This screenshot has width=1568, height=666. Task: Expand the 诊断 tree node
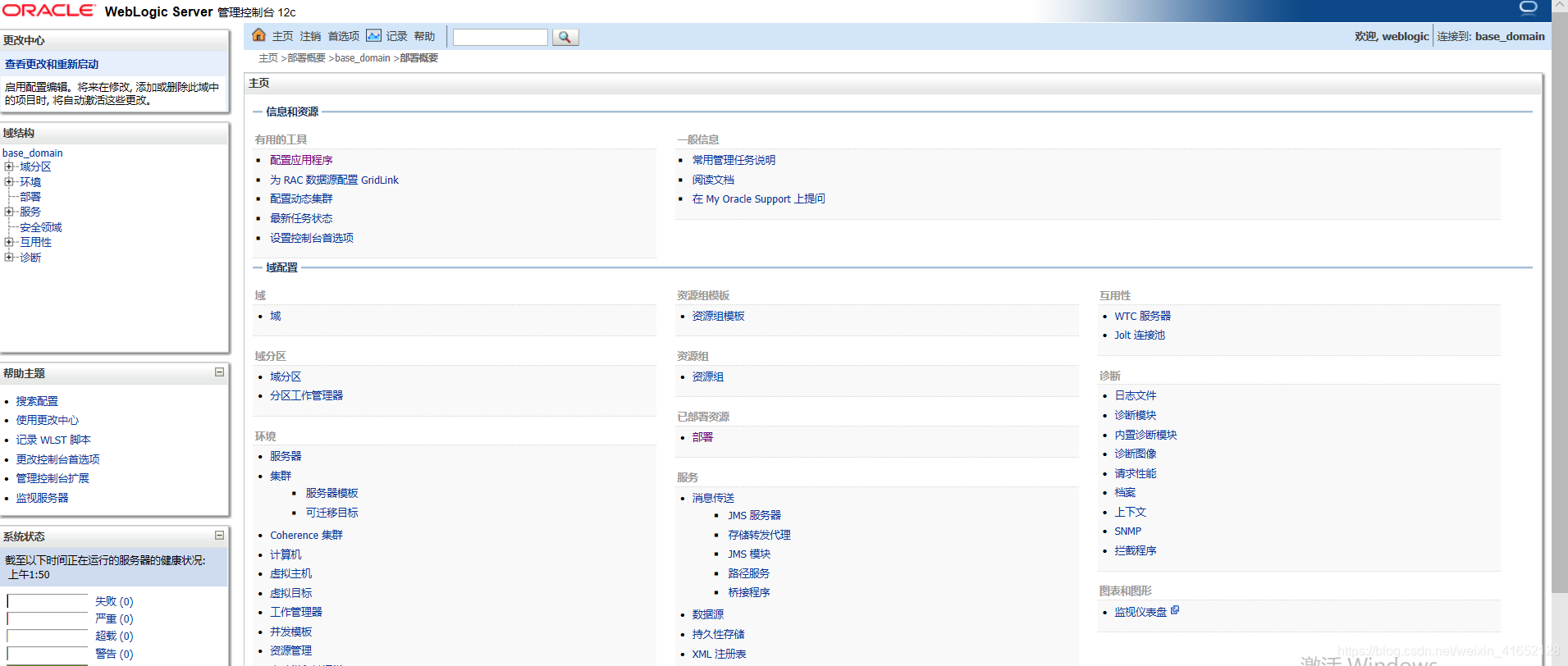(x=9, y=257)
